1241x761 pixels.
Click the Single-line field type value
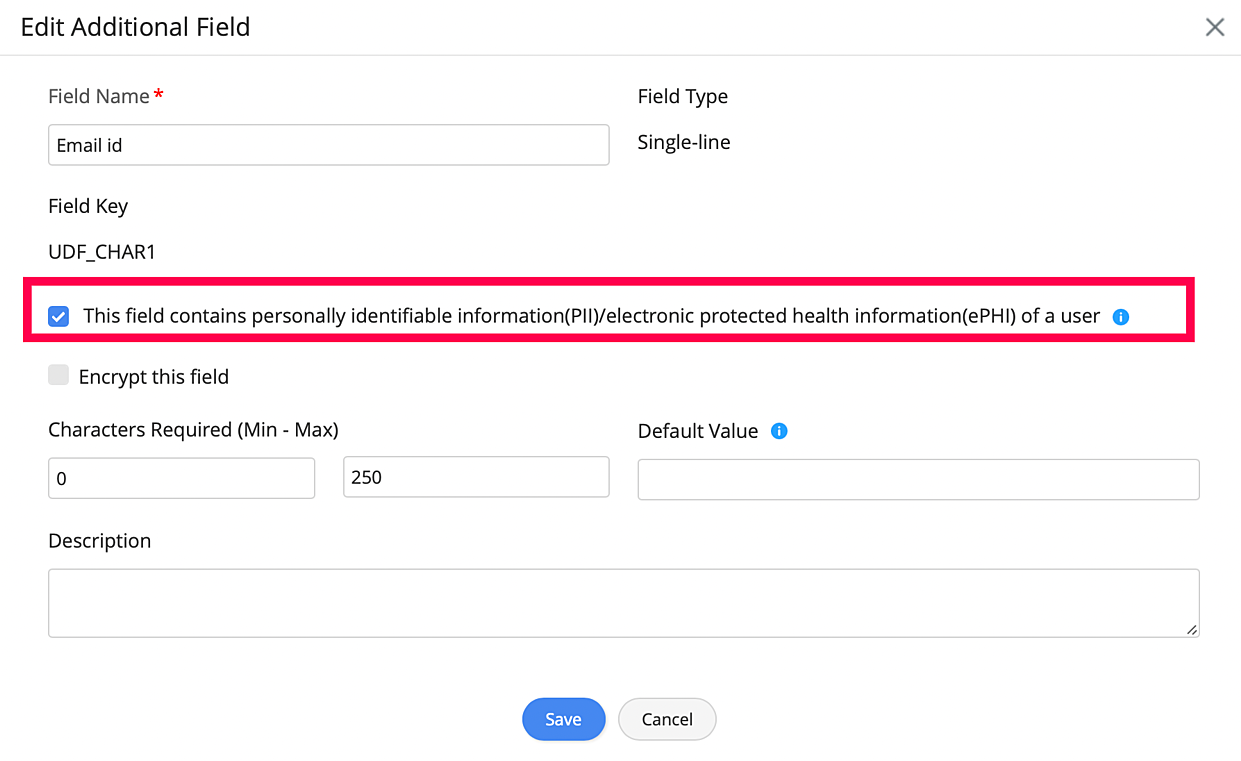(684, 142)
